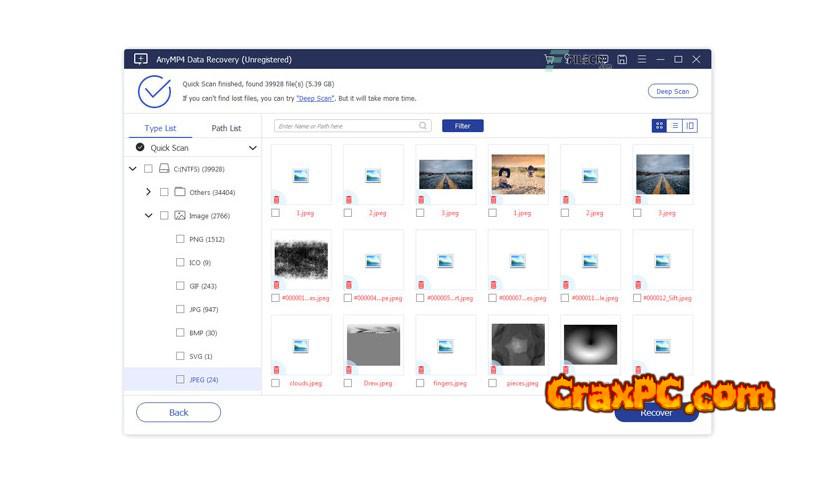
Task: Go back with the Back button
Action: pyautogui.click(x=178, y=412)
